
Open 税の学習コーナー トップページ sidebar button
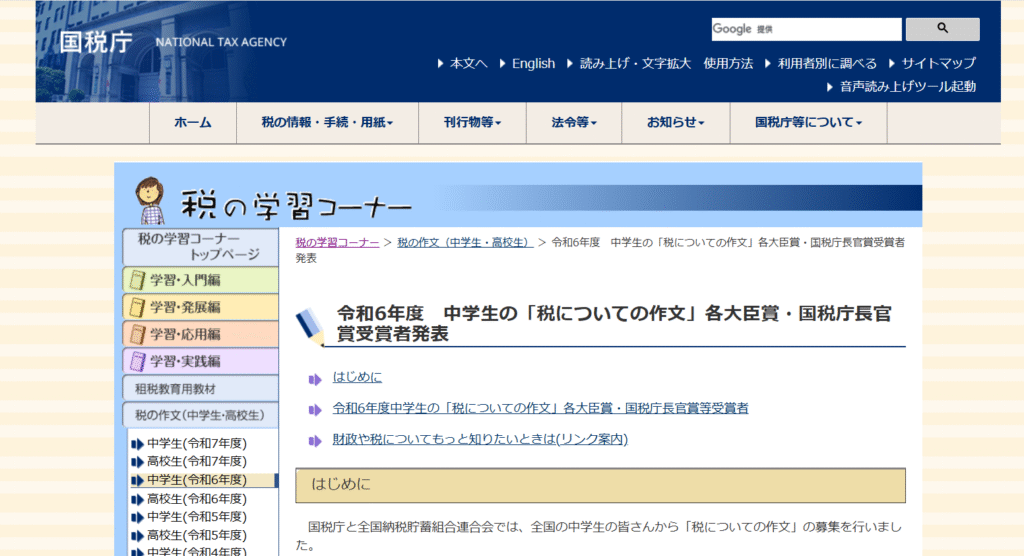tap(200, 247)
